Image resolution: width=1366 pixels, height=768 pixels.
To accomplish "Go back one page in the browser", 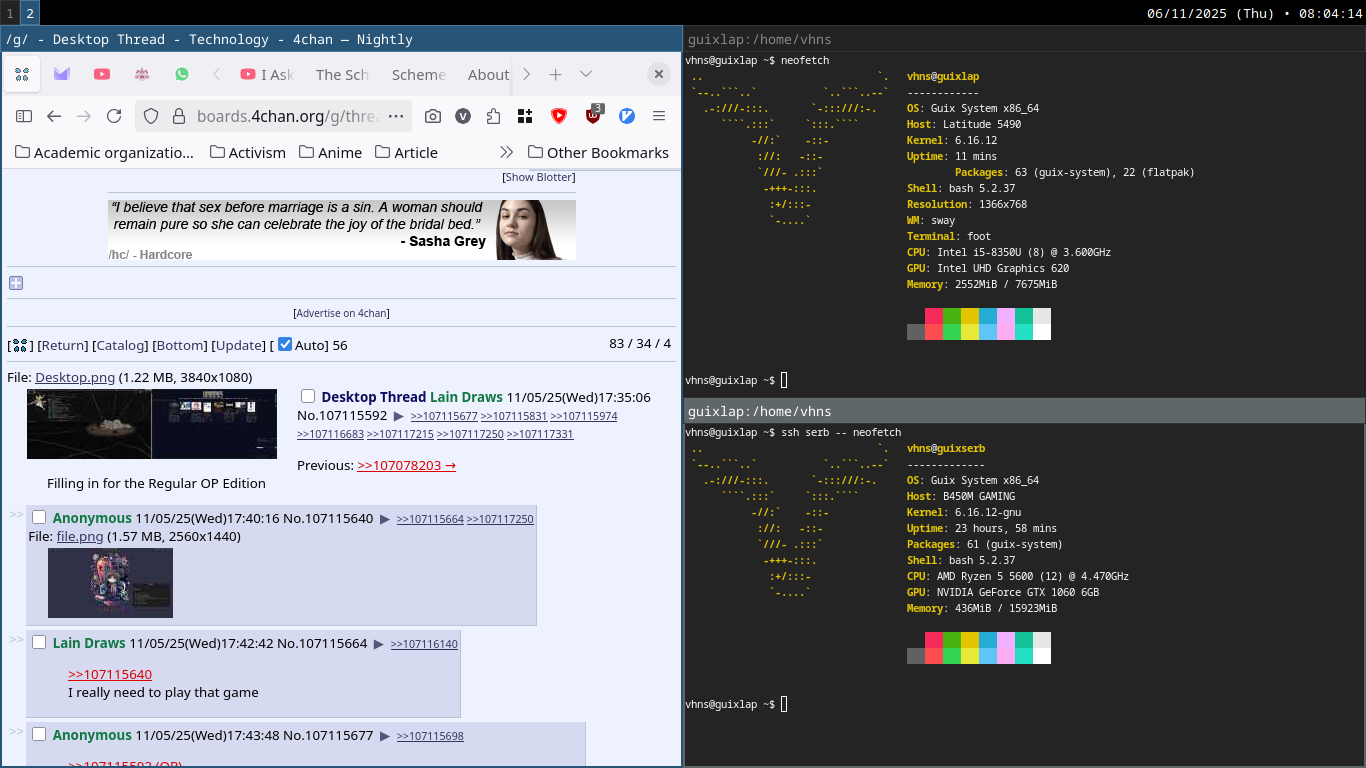I will [x=54, y=116].
